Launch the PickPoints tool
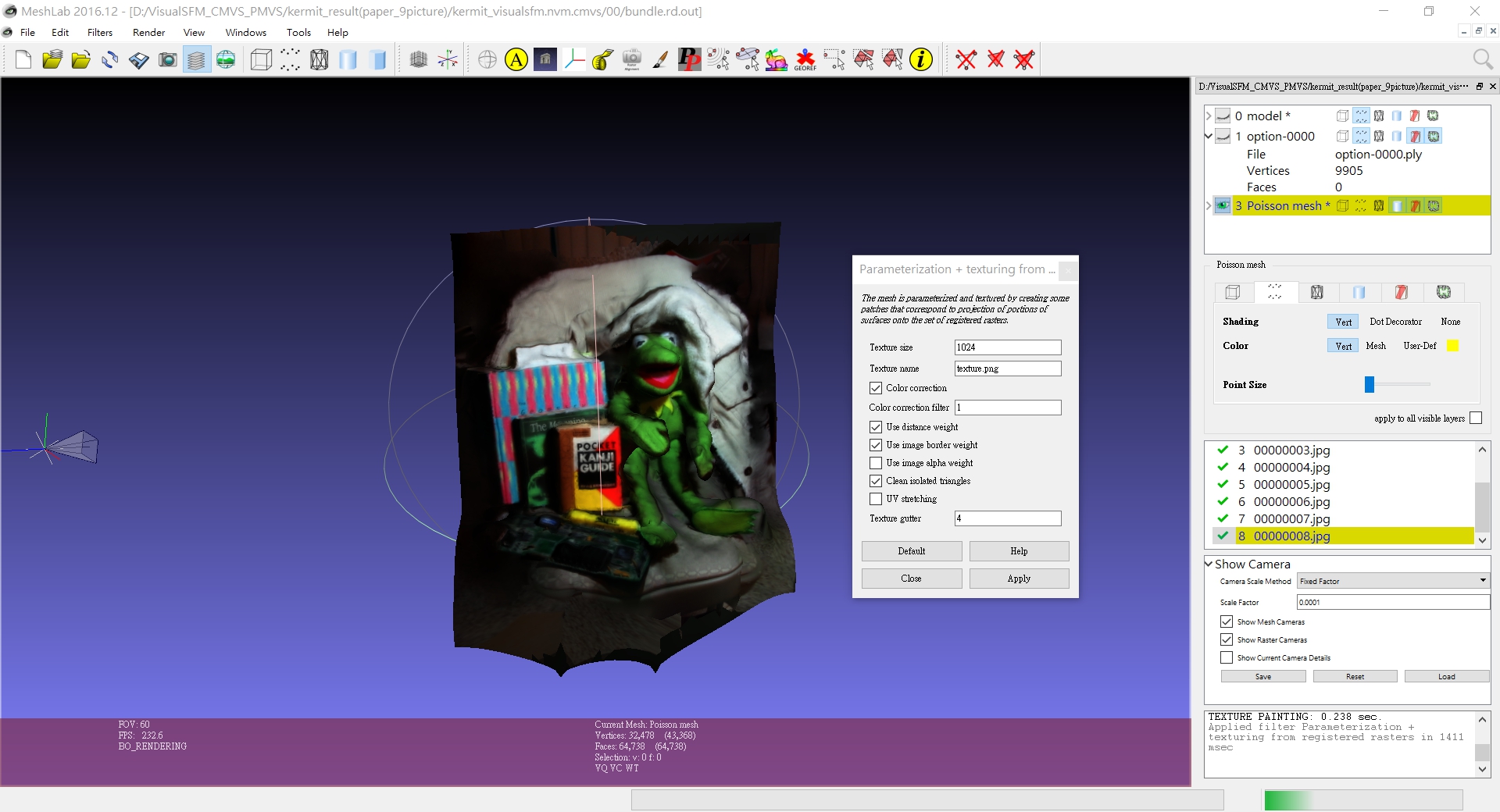This screenshot has height=812, width=1500. (x=688, y=59)
